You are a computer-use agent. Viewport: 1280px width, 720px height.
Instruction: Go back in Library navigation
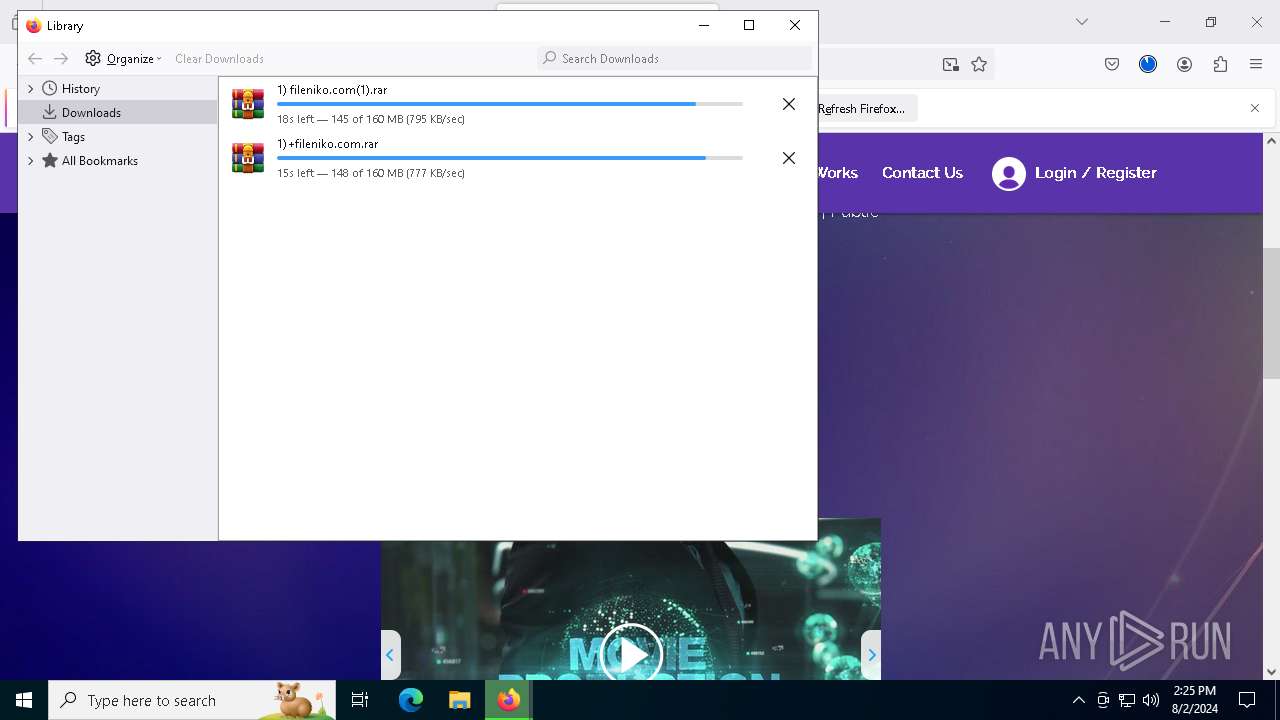(35, 58)
